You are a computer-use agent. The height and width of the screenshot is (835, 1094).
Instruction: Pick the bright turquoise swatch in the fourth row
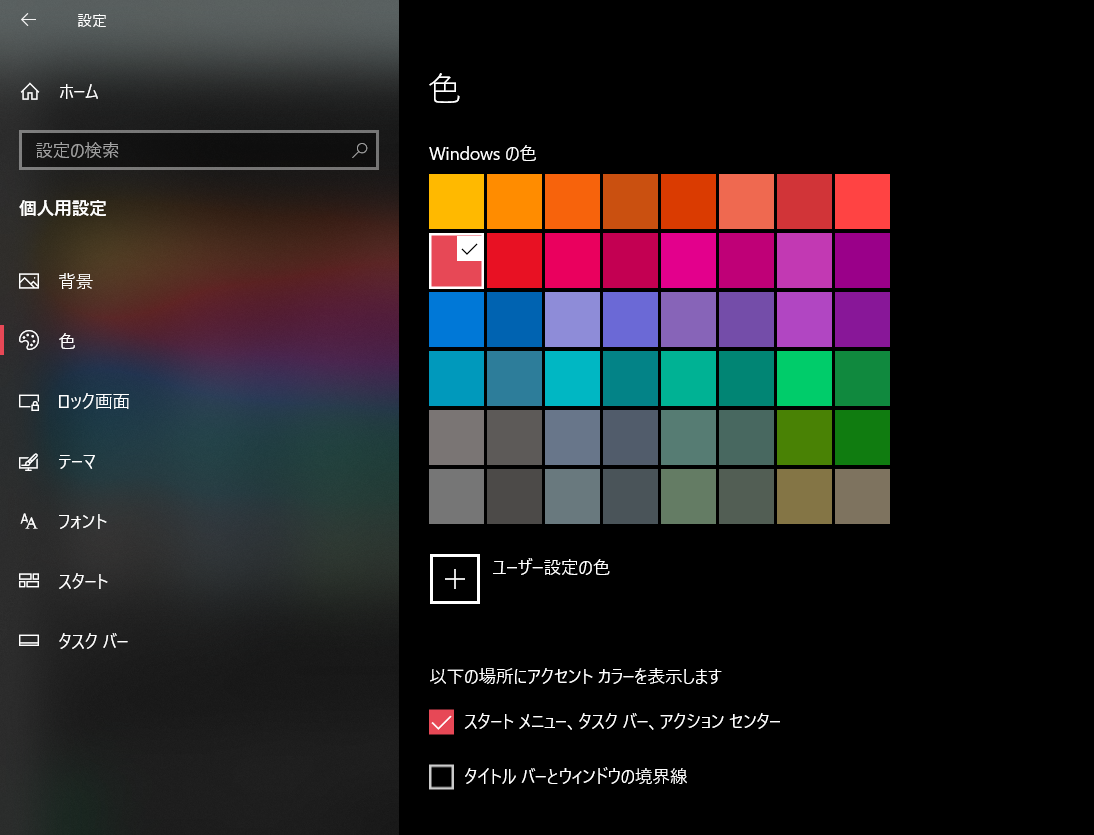pos(572,378)
